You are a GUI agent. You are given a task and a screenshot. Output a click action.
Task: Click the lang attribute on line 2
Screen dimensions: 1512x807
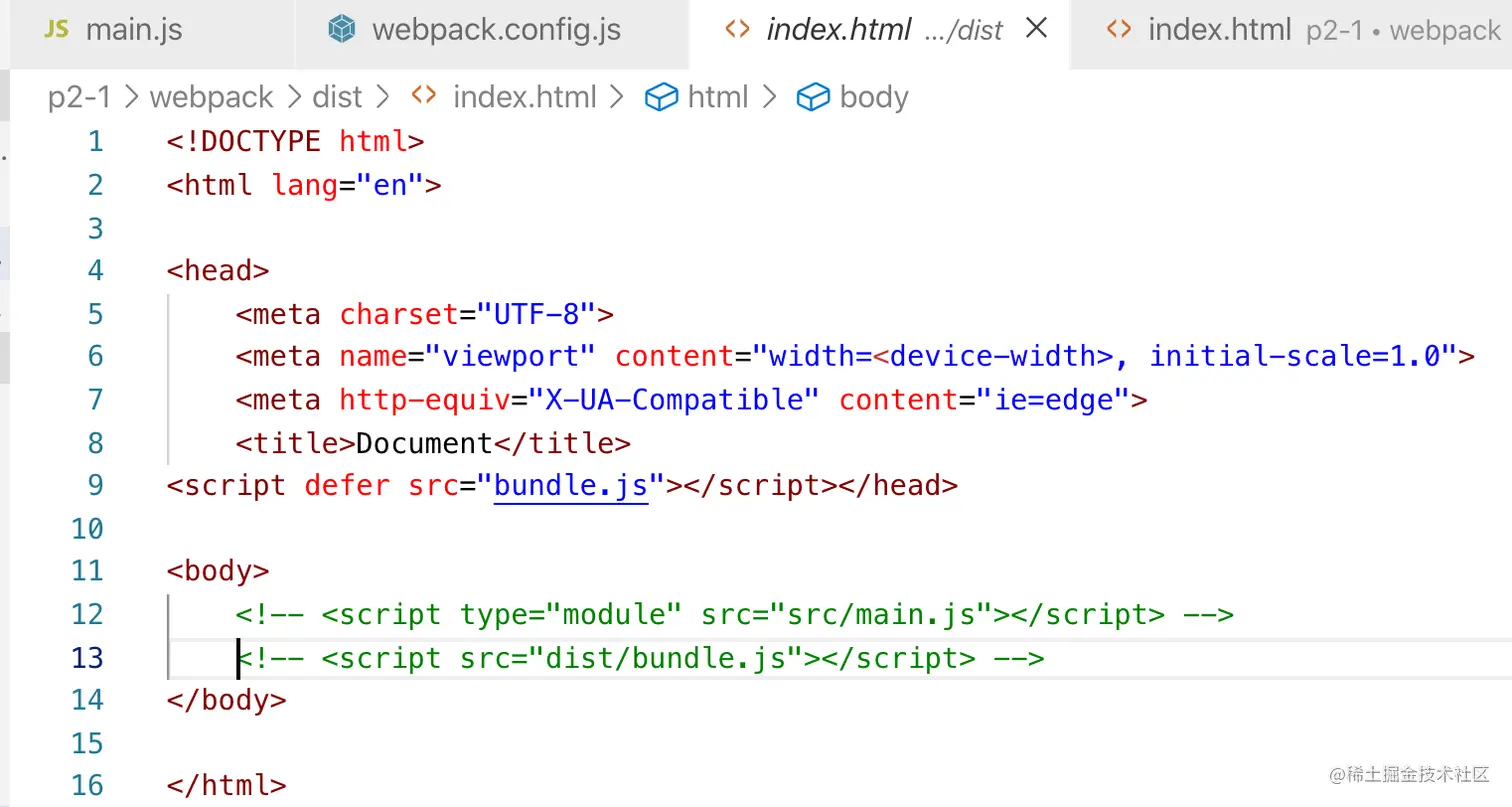[305, 185]
